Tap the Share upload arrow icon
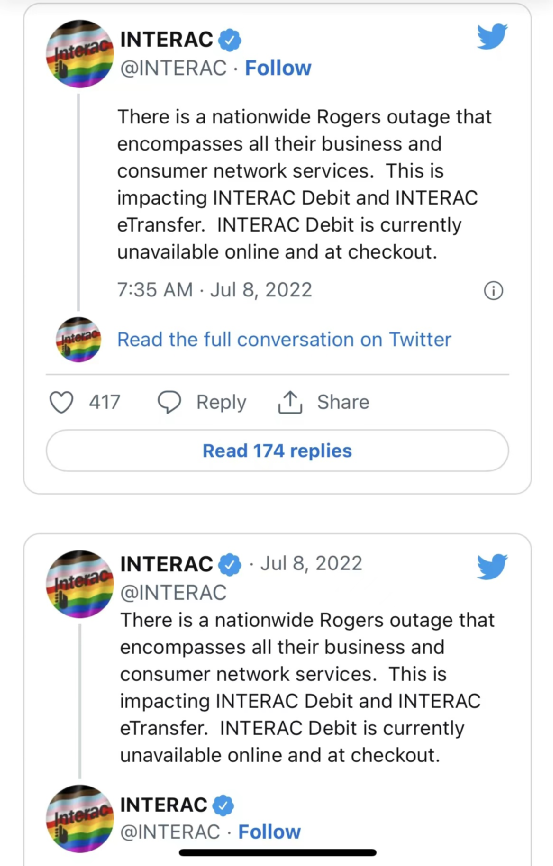This screenshot has height=866, width=553. pyautogui.click(x=289, y=402)
